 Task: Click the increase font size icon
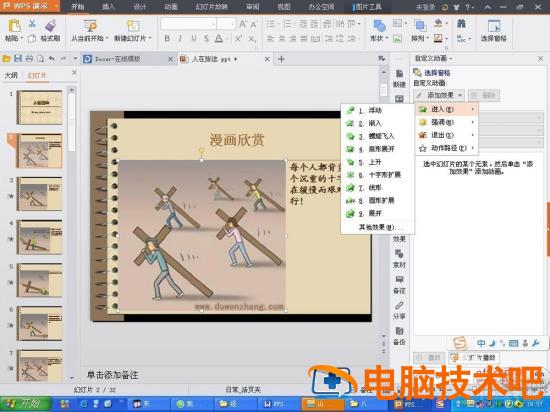point(242,24)
